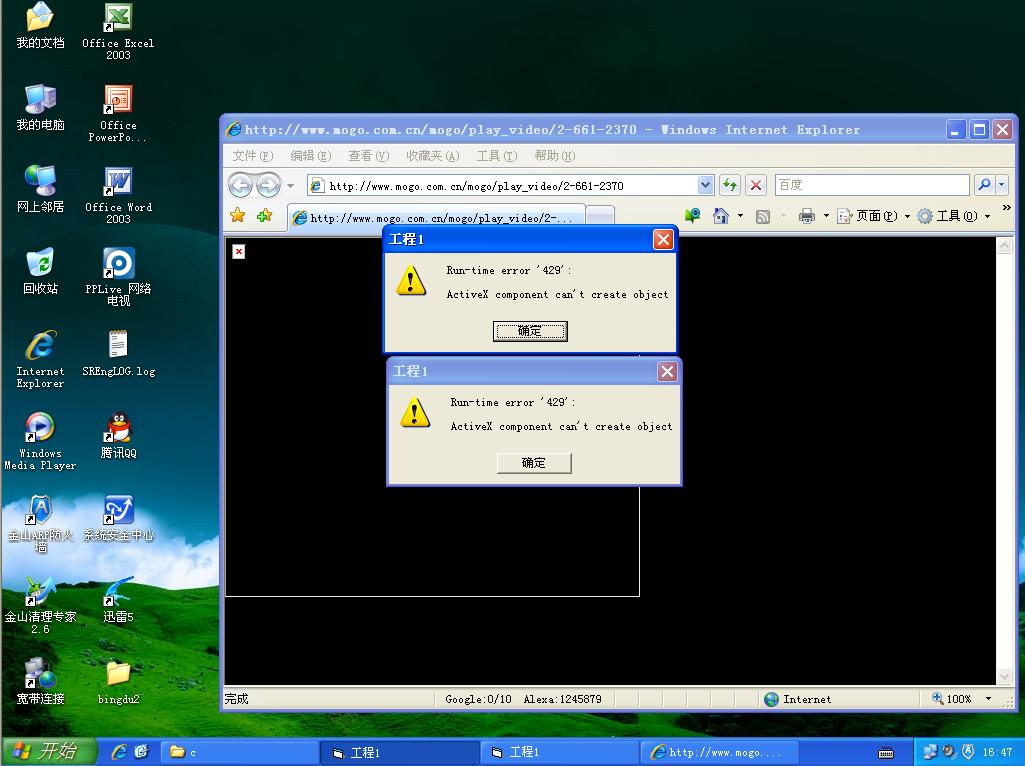Image resolution: width=1025 pixels, height=766 pixels.
Task: Click the Print icon in IE toolbar
Action: point(807,216)
